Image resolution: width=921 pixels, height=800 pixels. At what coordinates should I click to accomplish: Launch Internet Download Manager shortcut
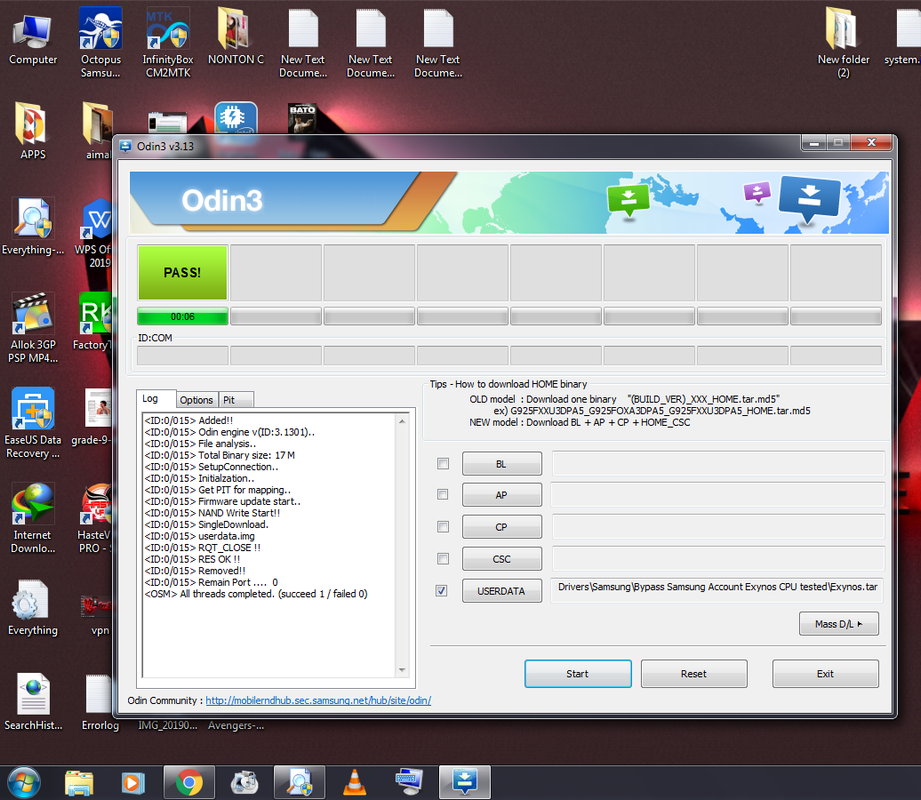coord(33,518)
